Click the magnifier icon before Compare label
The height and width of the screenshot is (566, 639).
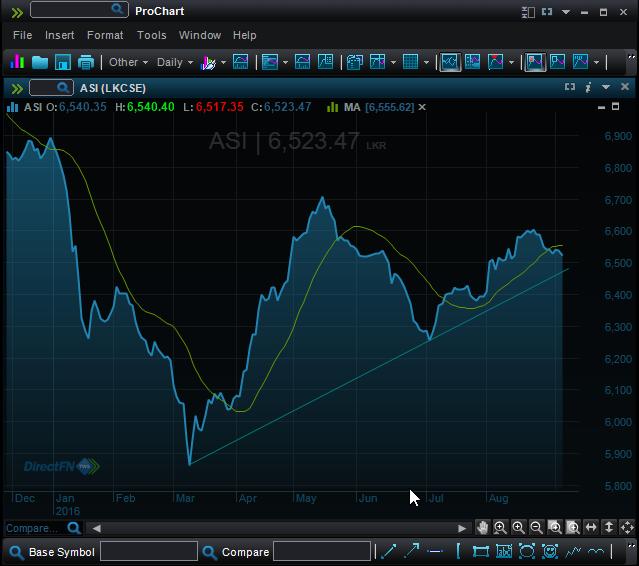tap(209, 553)
